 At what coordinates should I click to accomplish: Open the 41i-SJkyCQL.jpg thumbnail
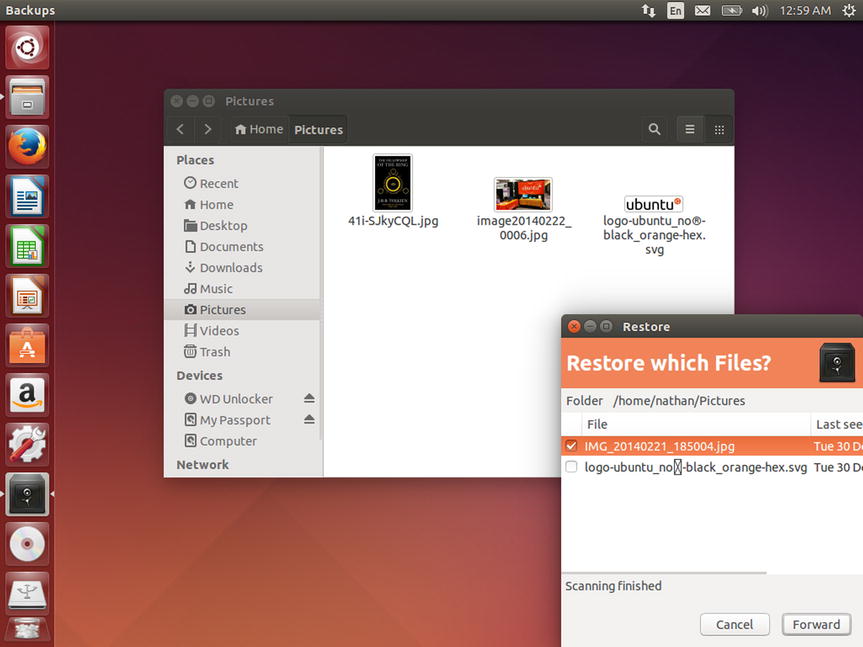[x=393, y=182]
